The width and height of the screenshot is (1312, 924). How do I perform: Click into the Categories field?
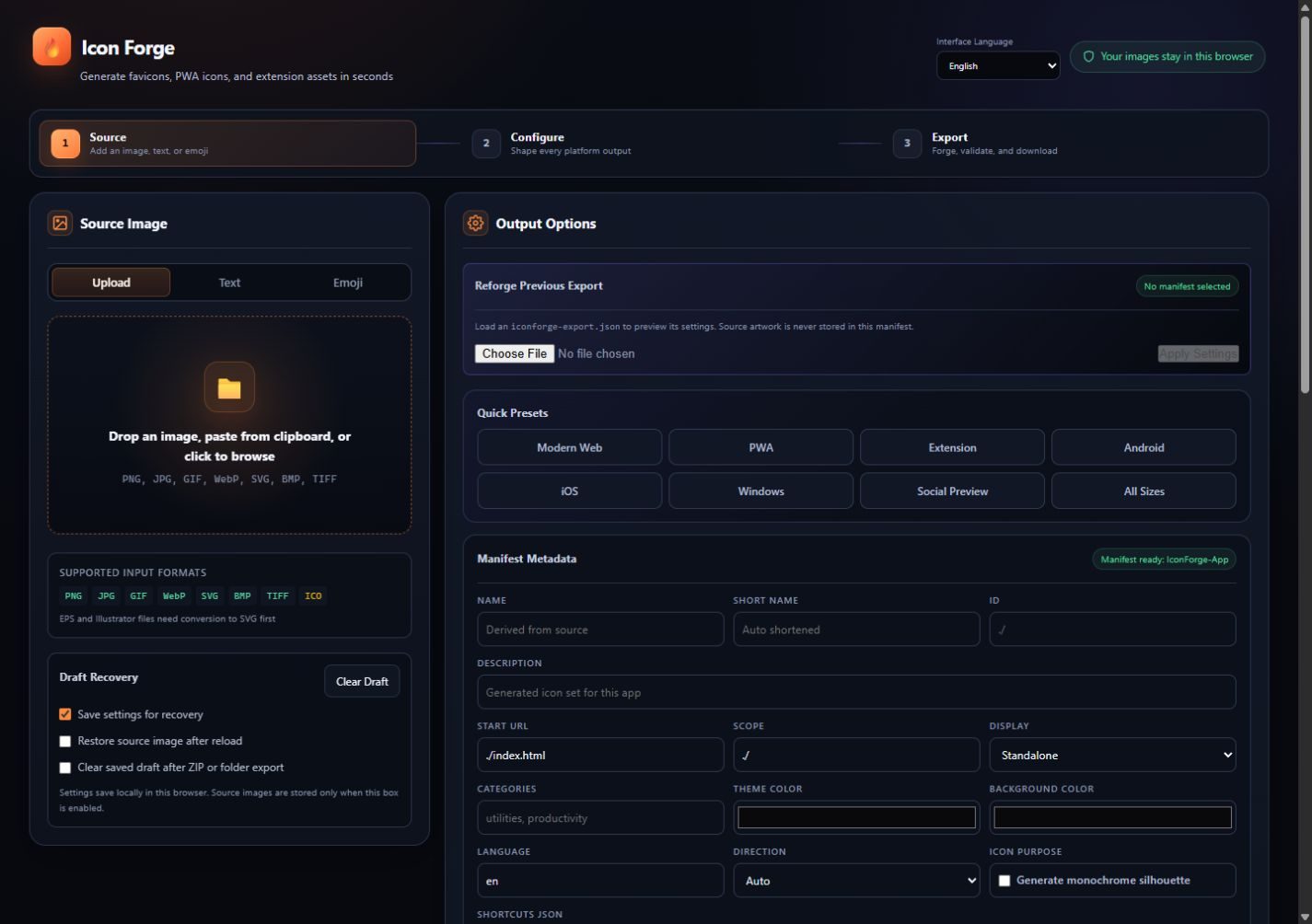click(x=600, y=818)
